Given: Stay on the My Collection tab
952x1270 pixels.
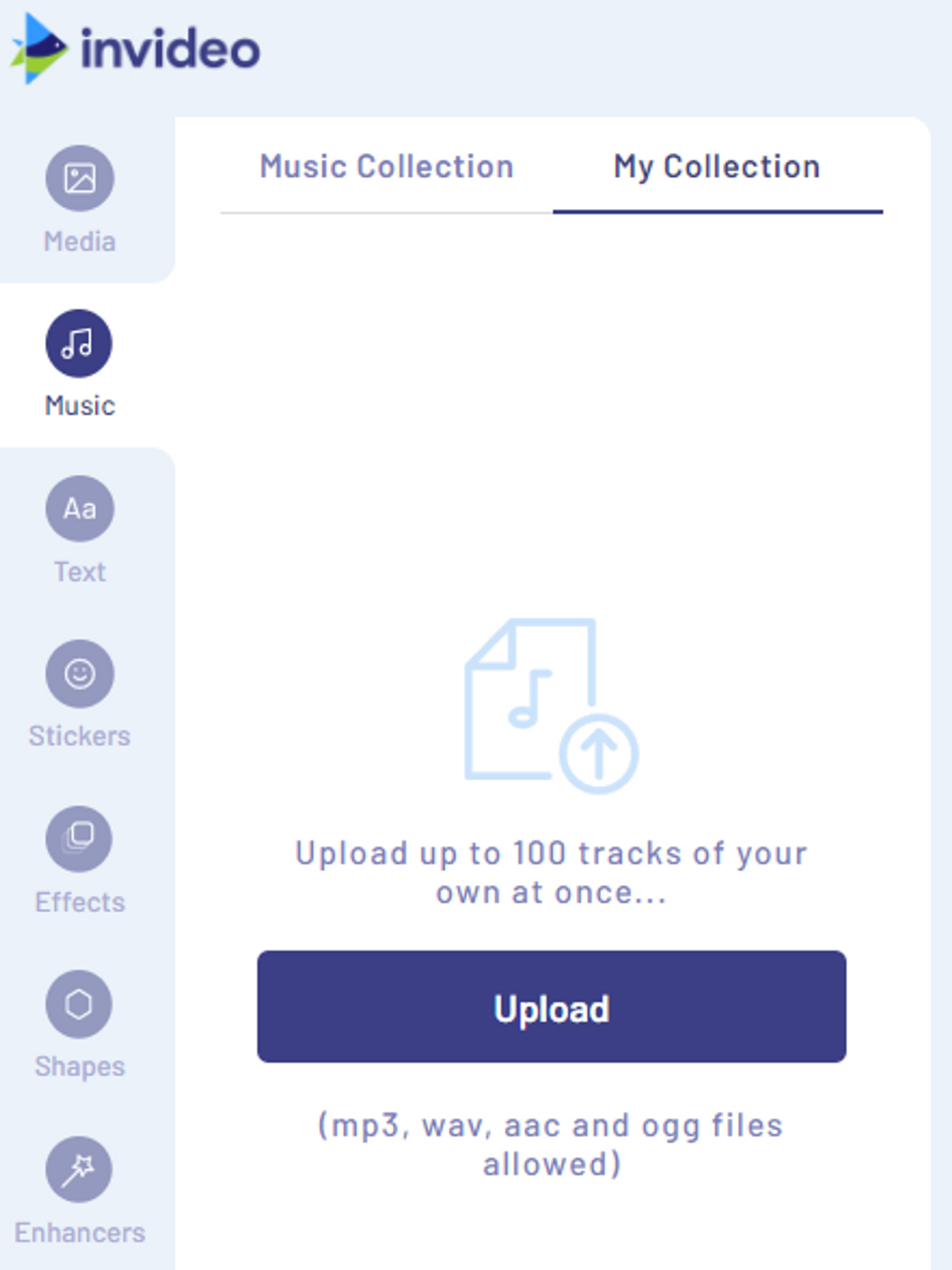Looking at the screenshot, I should click(x=715, y=165).
